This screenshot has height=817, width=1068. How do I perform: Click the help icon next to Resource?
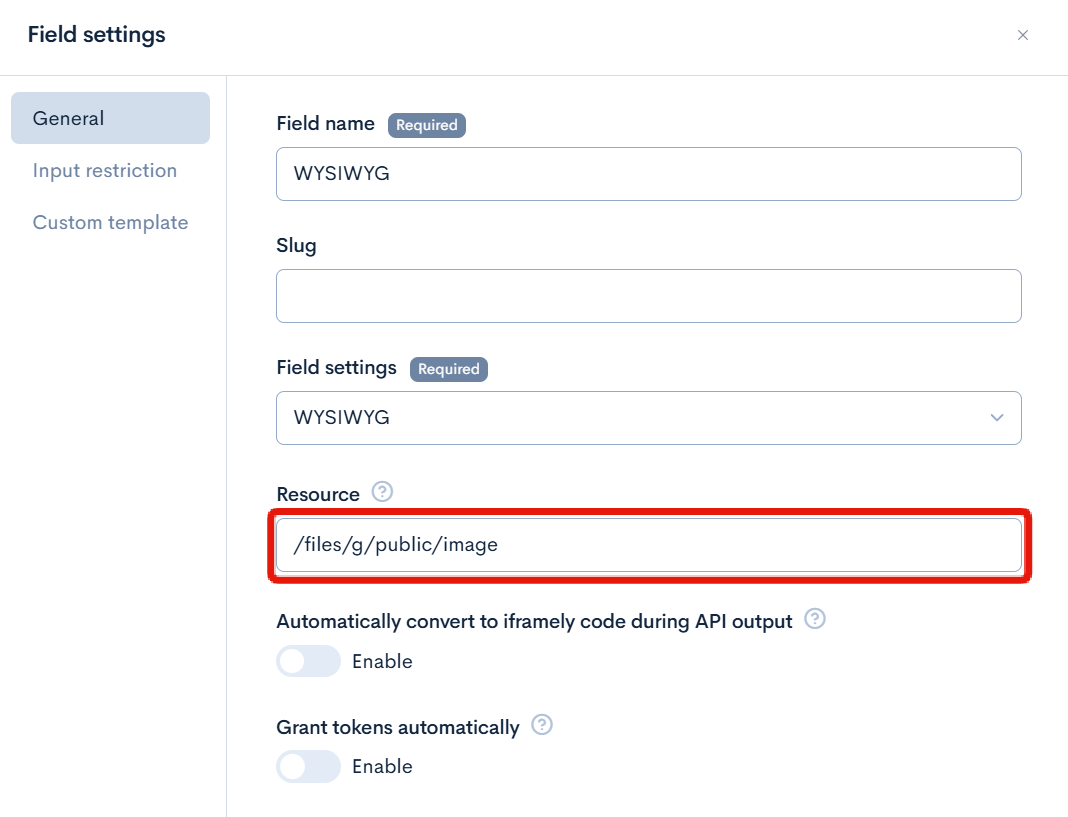(x=382, y=492)
